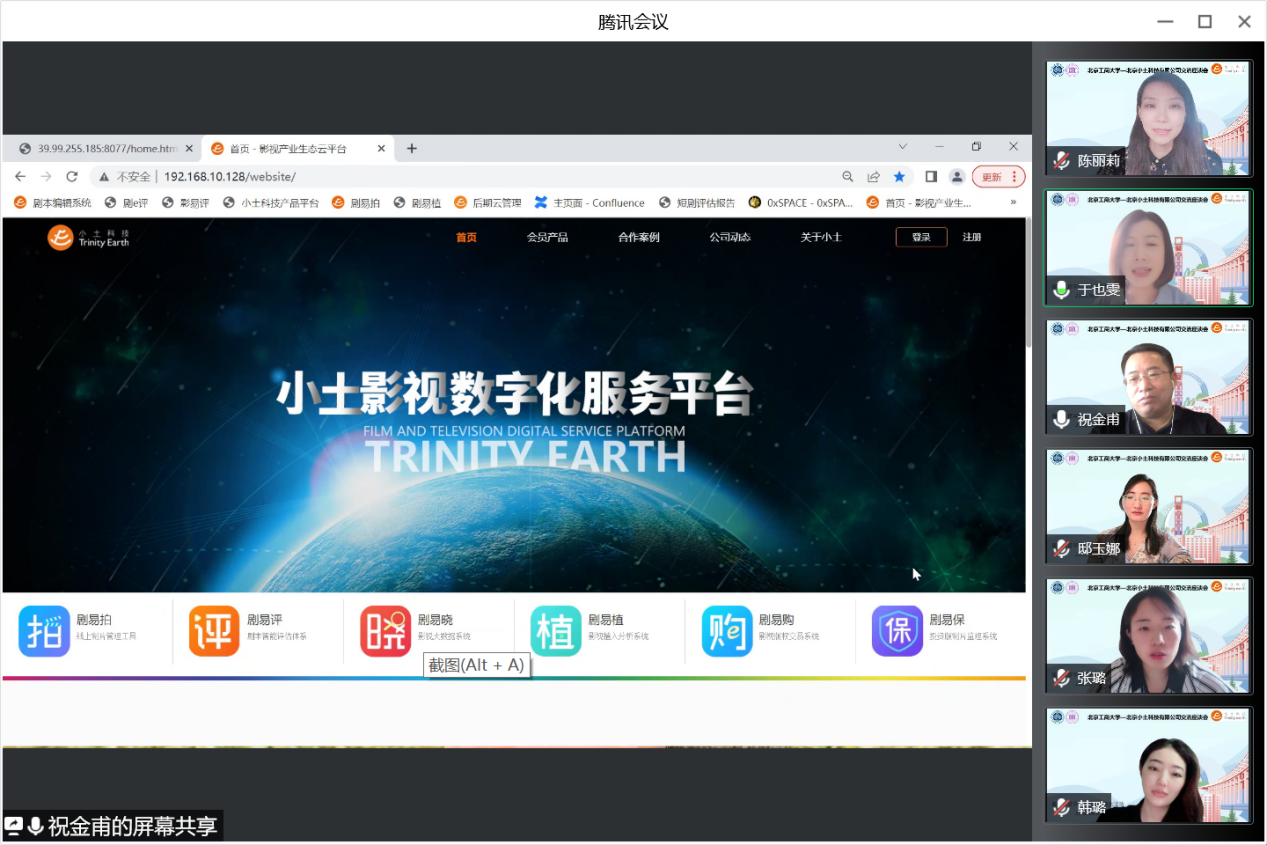Image resolution: width=1267 pixels, height=845 pixels.
Task: Open the browser 更新 menu button
Action: (998, 177)
